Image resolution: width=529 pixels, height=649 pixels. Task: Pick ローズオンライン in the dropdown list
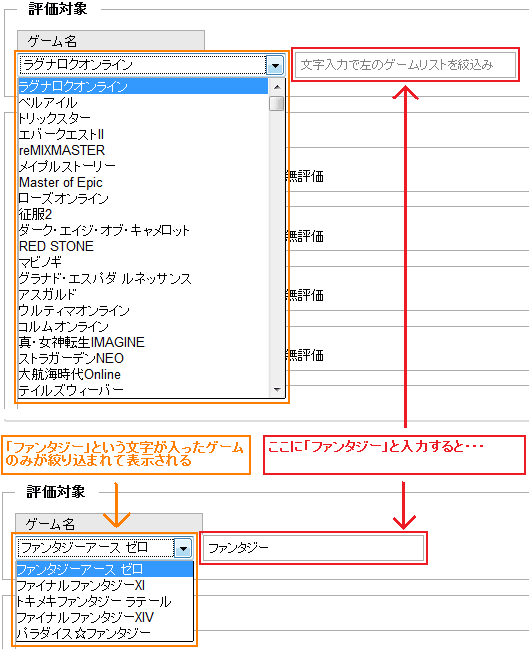click(143, 198)
